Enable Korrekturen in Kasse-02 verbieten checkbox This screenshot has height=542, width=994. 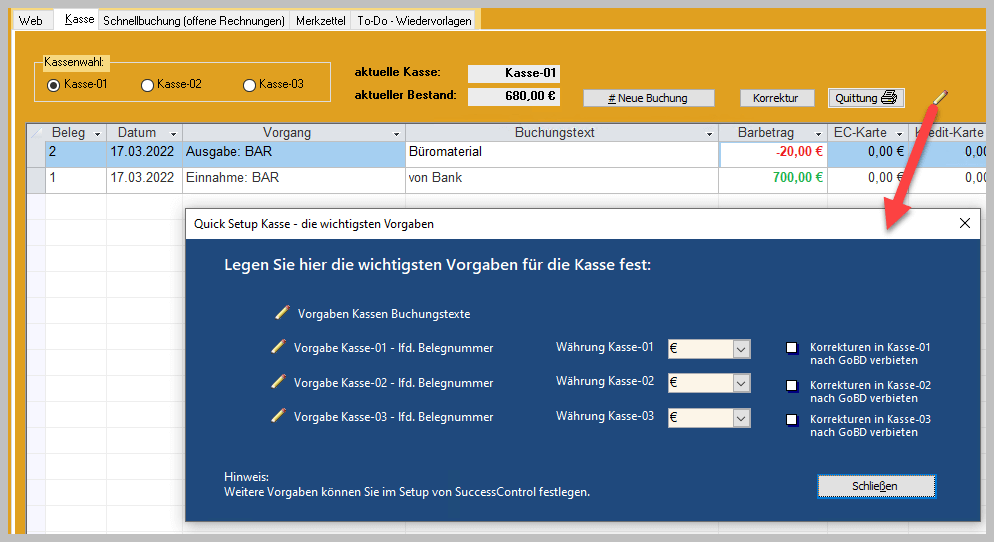tap(792, 385)
